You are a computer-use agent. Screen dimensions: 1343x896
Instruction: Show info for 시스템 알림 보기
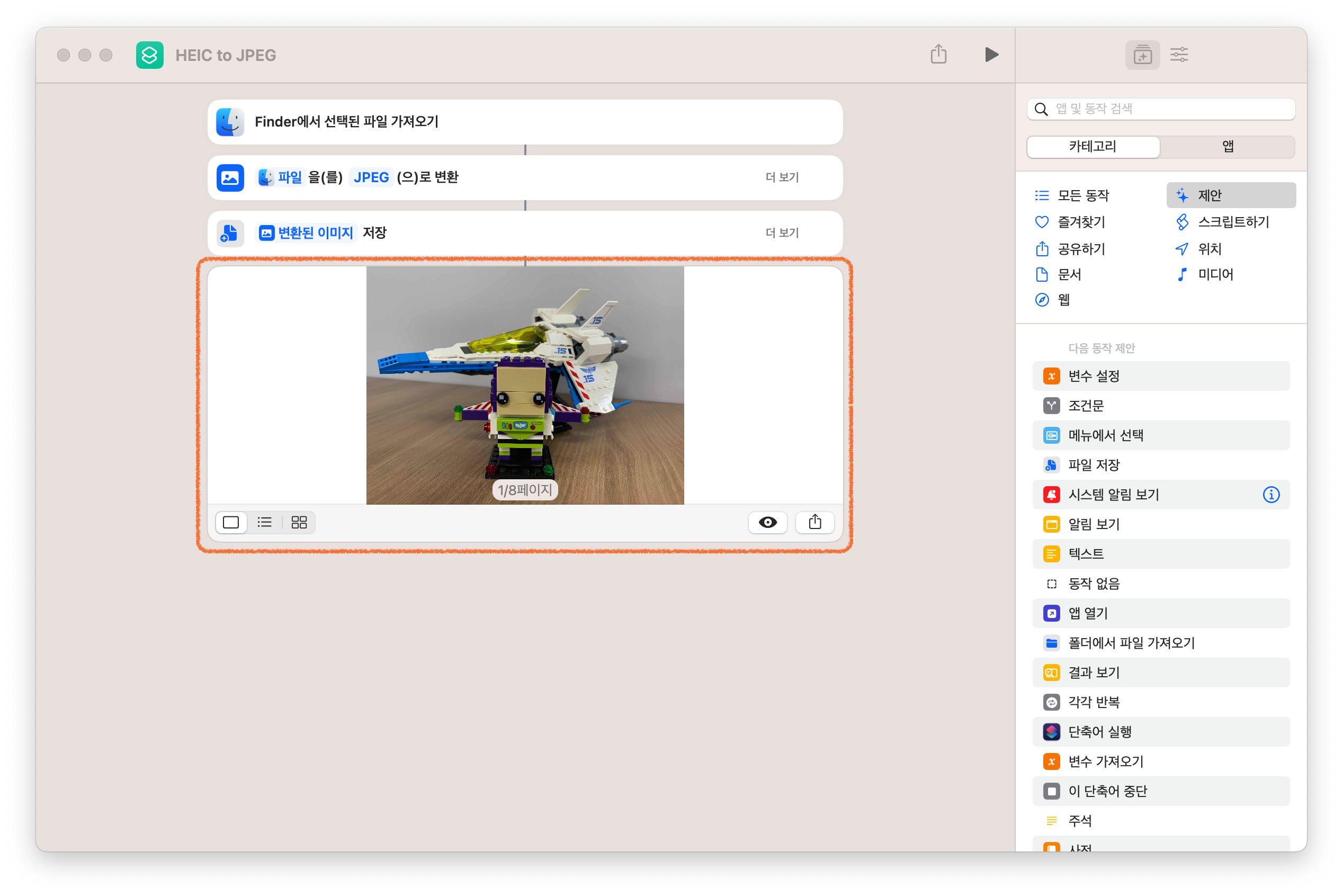tap(1271, 495)
